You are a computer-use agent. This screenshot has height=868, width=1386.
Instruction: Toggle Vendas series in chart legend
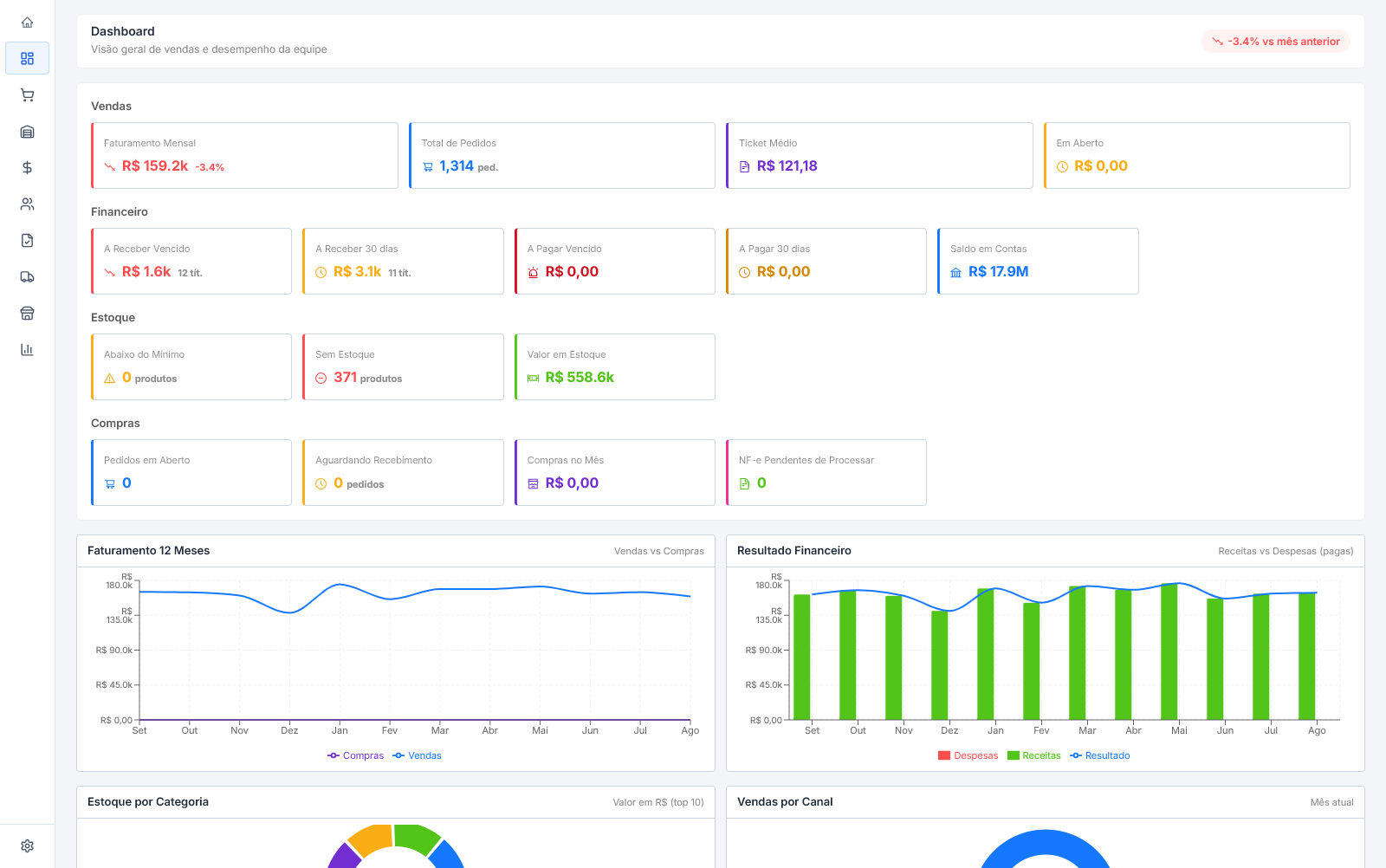coord(417,755)
